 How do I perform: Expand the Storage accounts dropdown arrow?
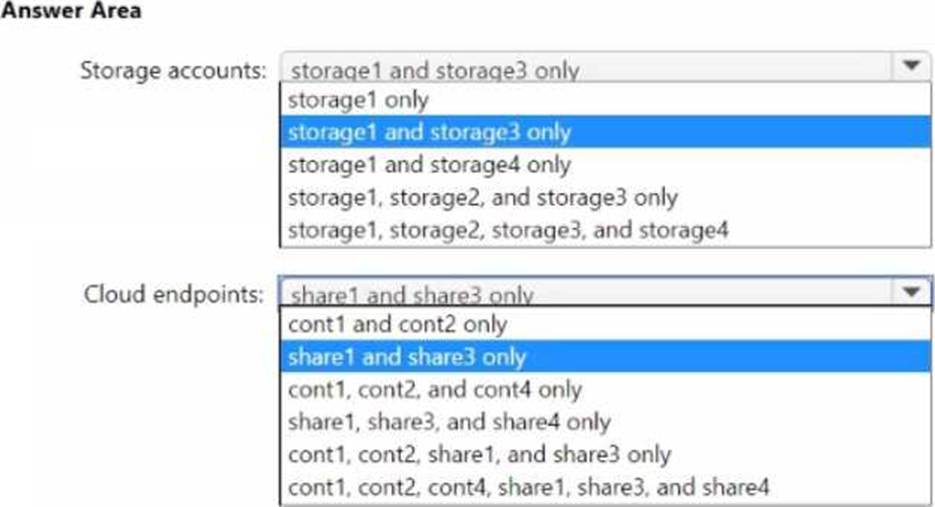[910, 67]
